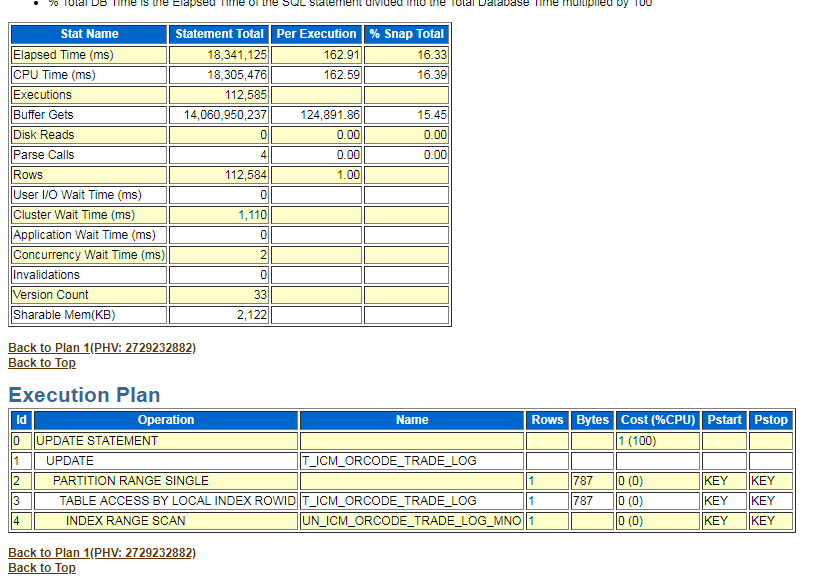Click the Statement Total column header
Viewport: 827px width, 578px height.
pos(219,34)
